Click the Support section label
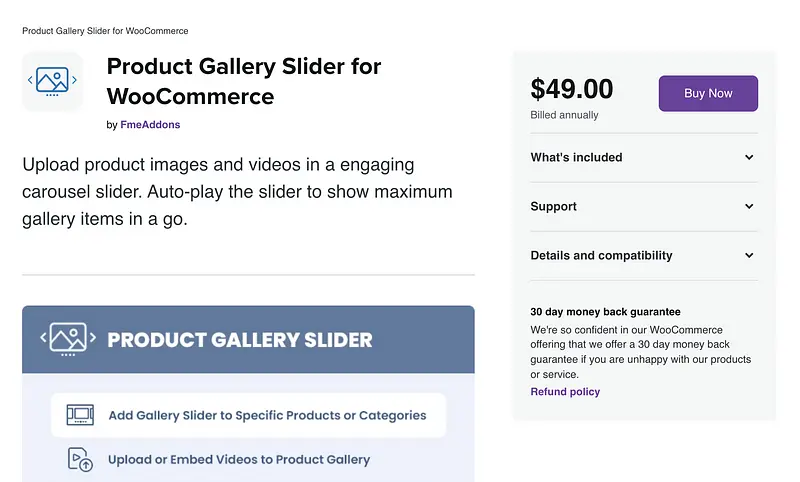Screen dimensions: 800x482 click(x=553, y=207)
